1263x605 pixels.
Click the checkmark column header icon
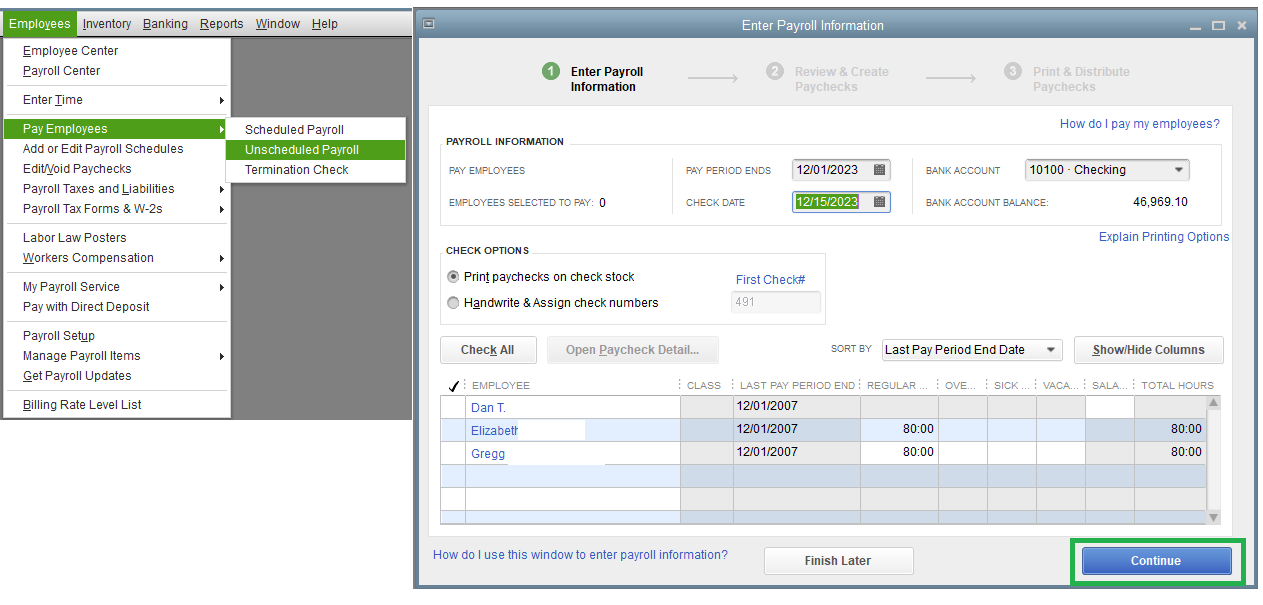[454, 386]
